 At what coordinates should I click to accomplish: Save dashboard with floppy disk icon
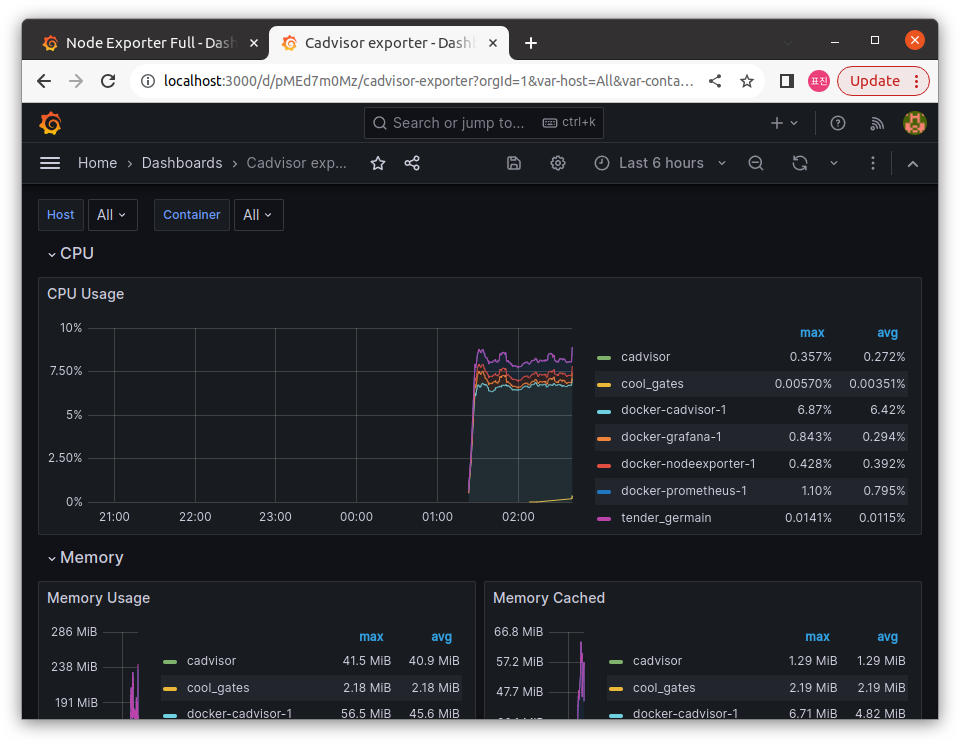tap(514, 163)
